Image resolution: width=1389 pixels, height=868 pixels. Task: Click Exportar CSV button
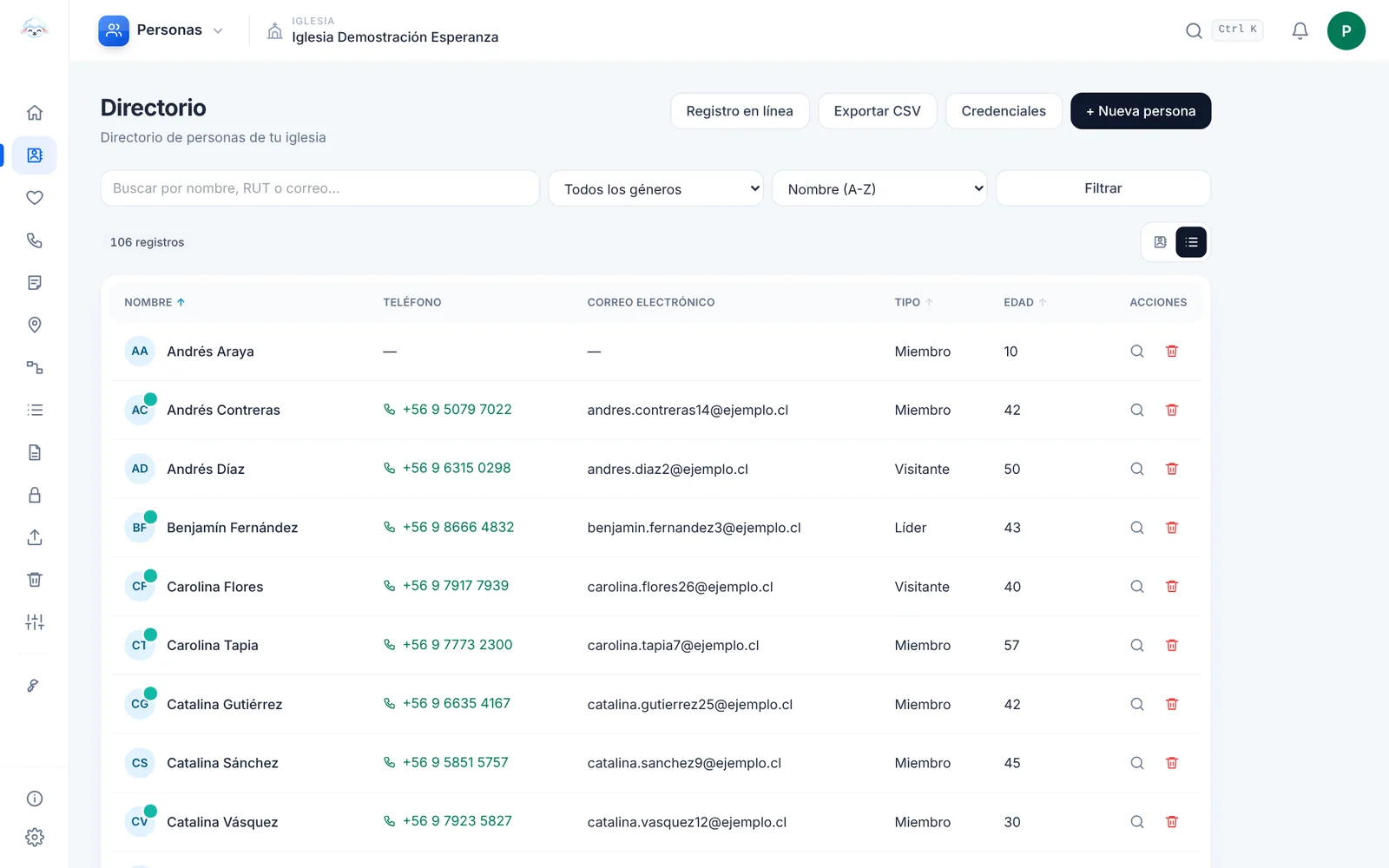[x=877, y=111]
